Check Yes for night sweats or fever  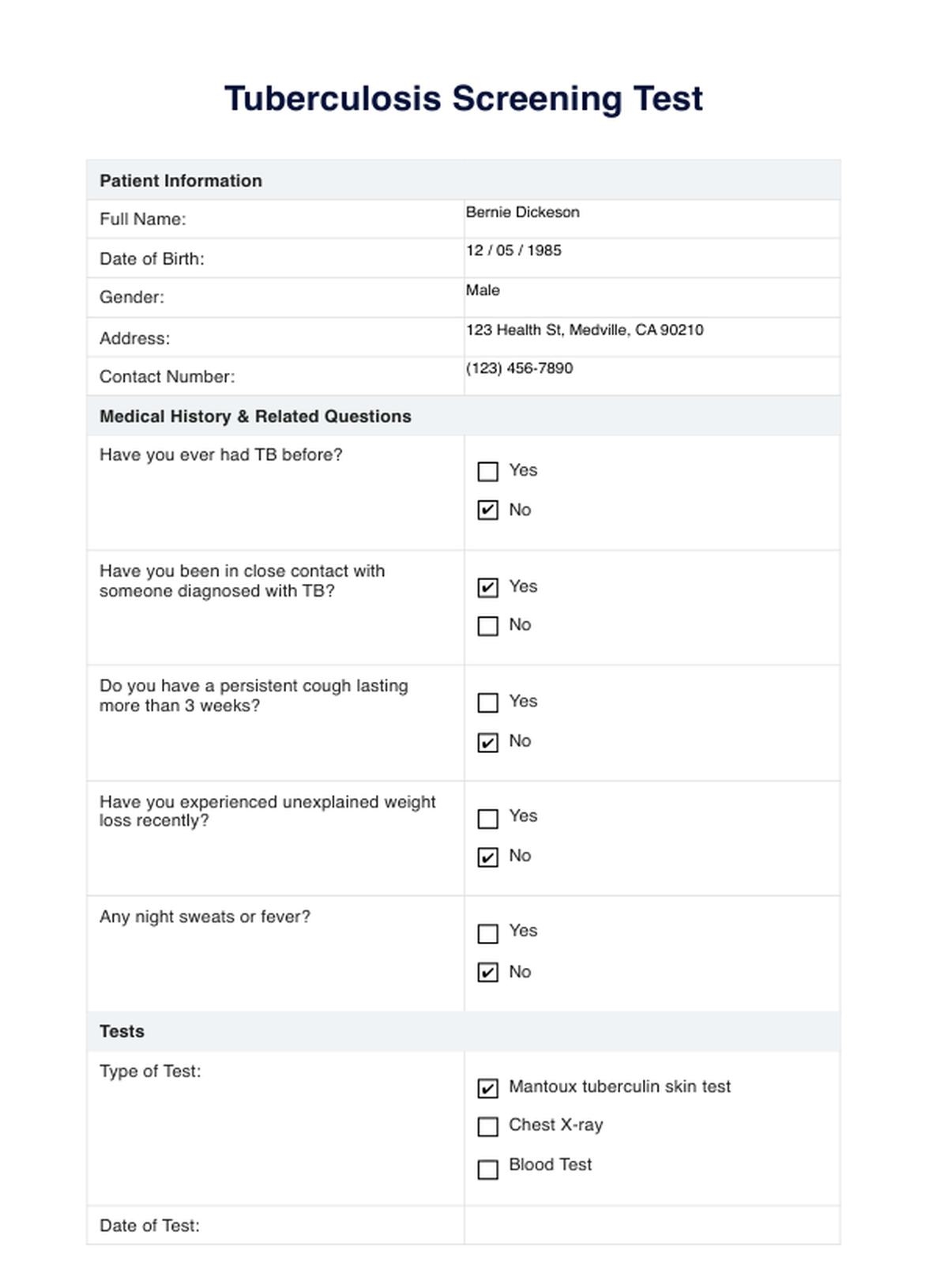(x=488, y=933)
